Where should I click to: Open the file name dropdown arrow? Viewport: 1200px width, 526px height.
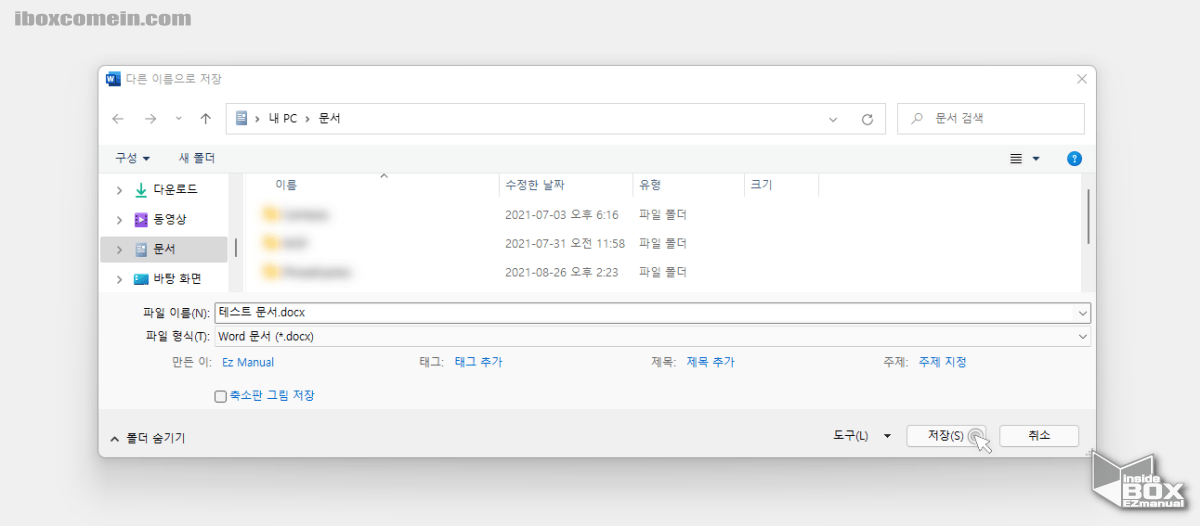[x=1083, y=313]
